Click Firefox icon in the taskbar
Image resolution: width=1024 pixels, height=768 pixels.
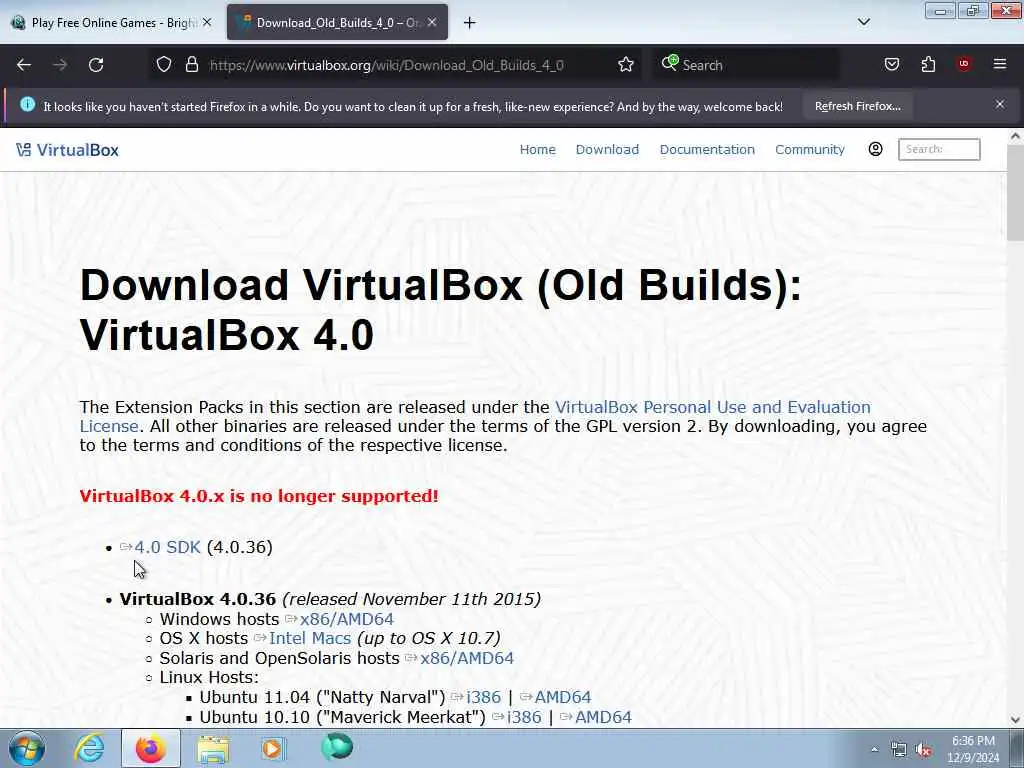coord(151,748)
